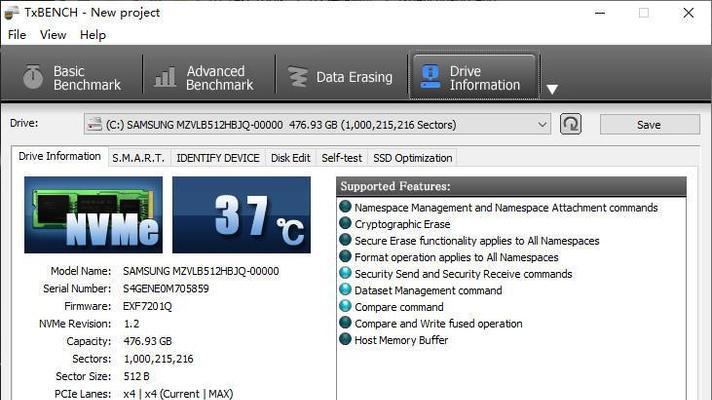
Task: Open the File menu
Action: click(x=17, y=35)
